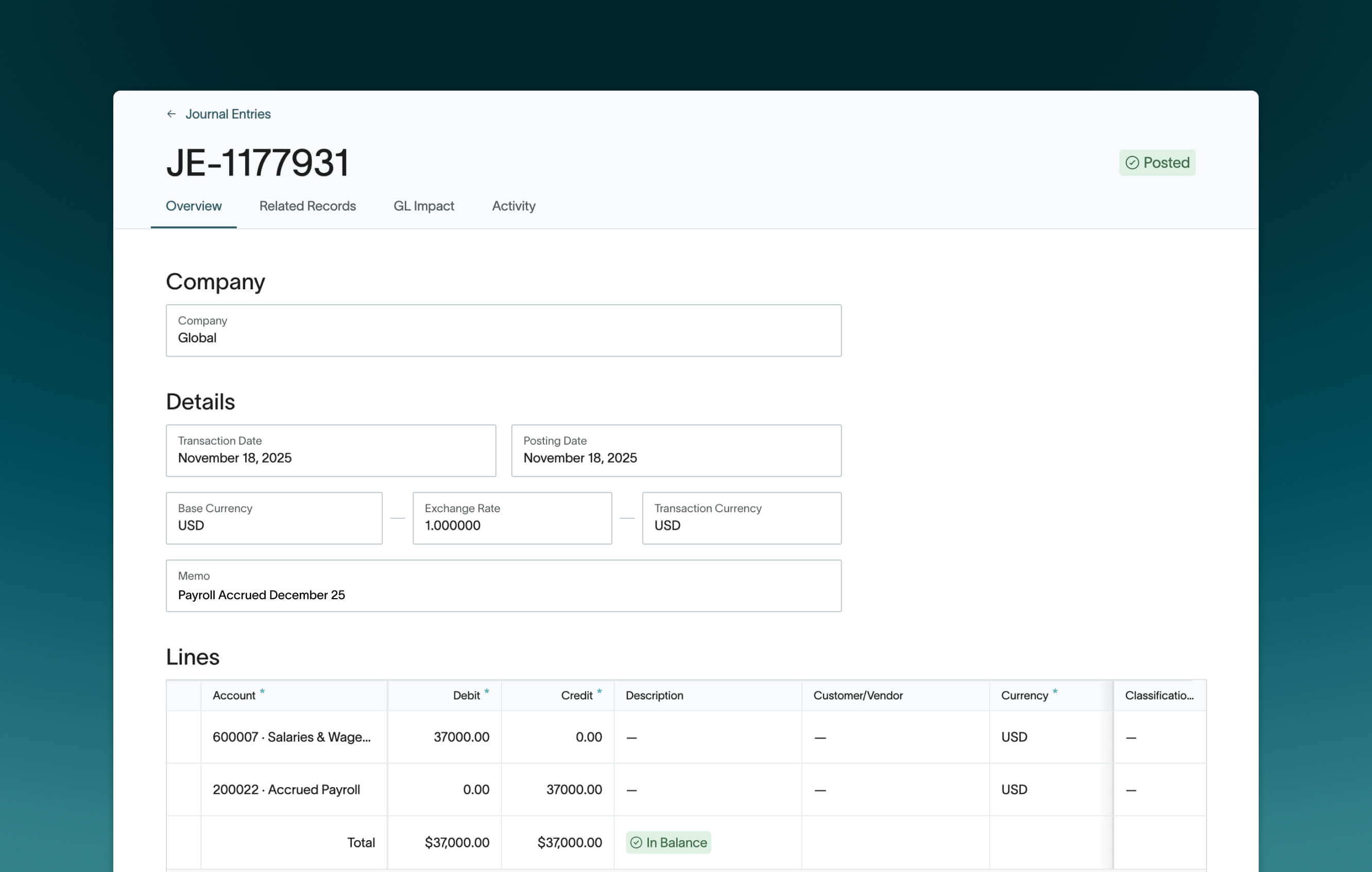
Task: Select the Base Currency field
Action: (x=274, y=518)
